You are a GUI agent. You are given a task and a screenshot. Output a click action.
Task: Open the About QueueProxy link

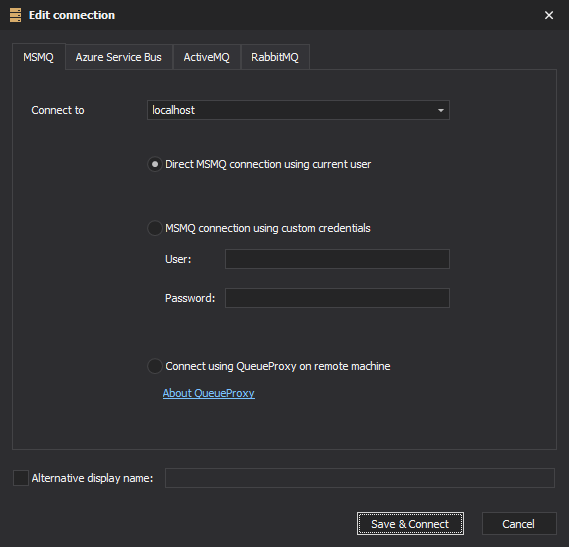click(209, 393)
